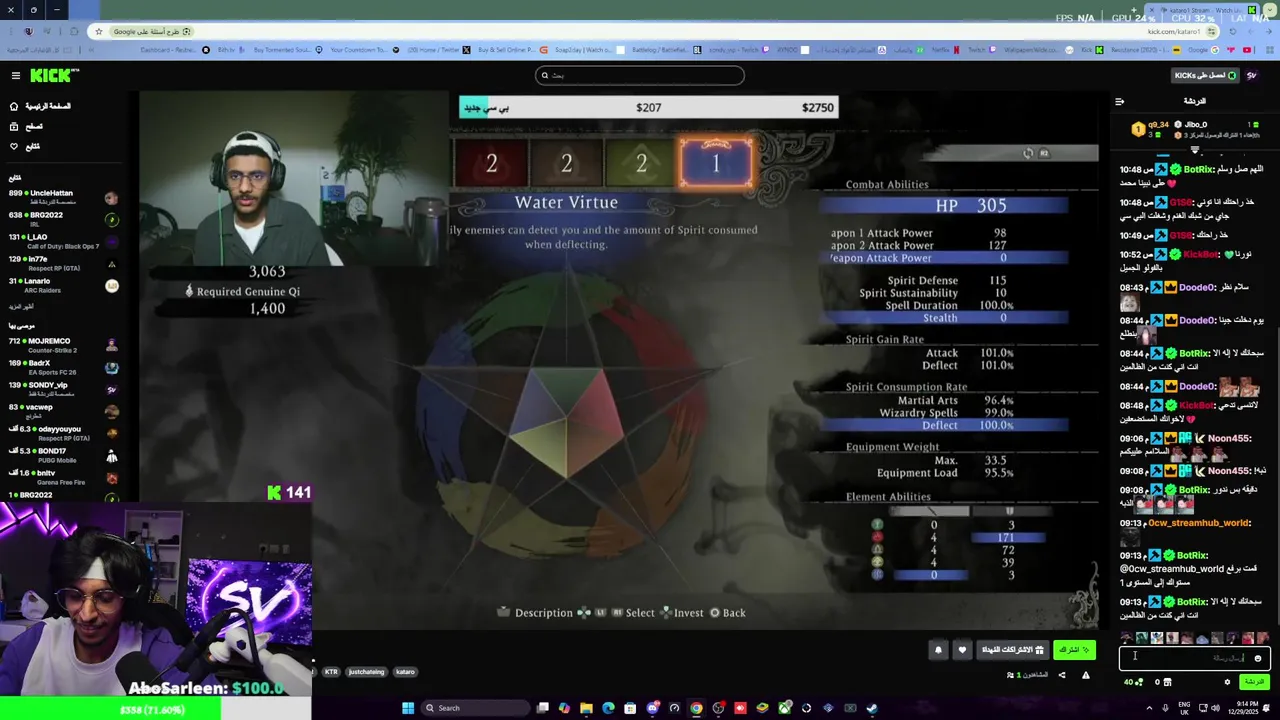The height and width of the screenshot is (720, 1280).
Task: Click the green KICKs balance 40 icon
Action: [x=1133, y=682]
